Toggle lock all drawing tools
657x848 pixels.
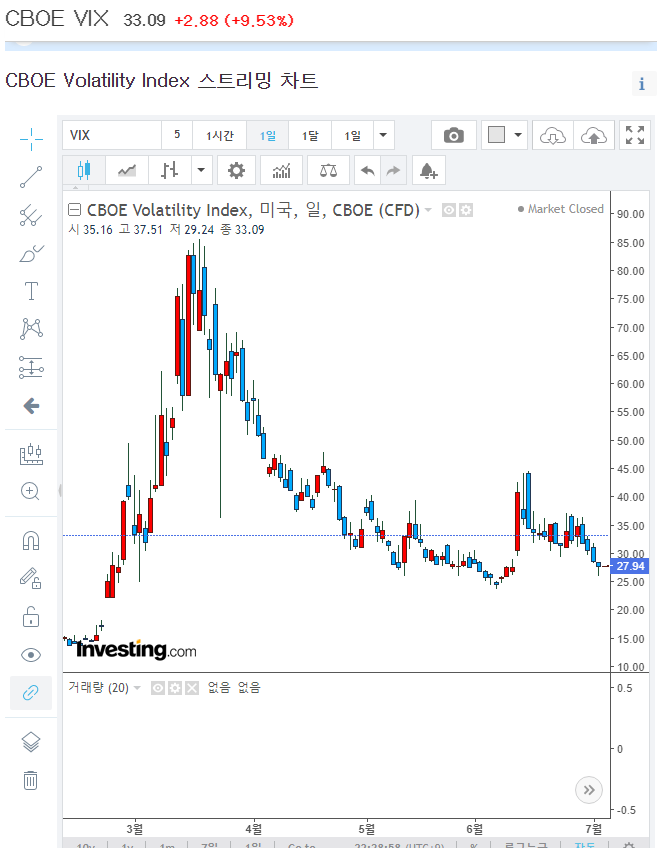(31, 617)
